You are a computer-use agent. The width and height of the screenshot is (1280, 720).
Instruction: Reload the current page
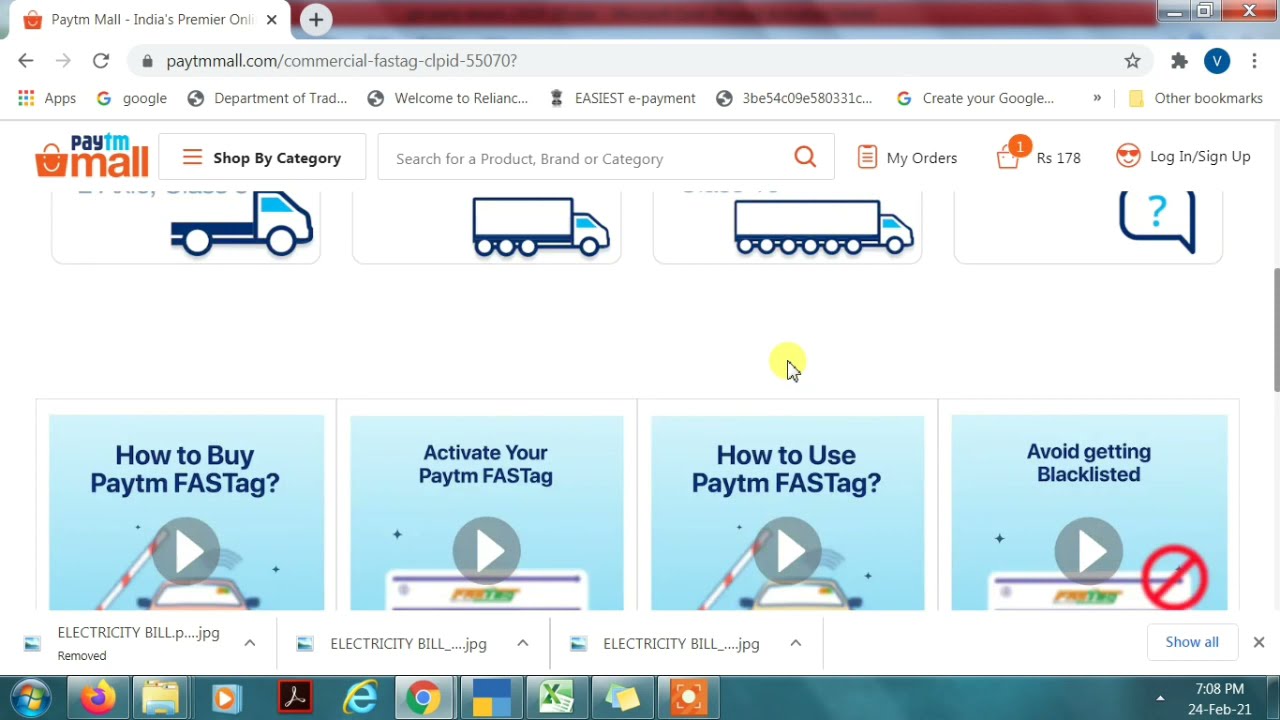click(101, 61)
